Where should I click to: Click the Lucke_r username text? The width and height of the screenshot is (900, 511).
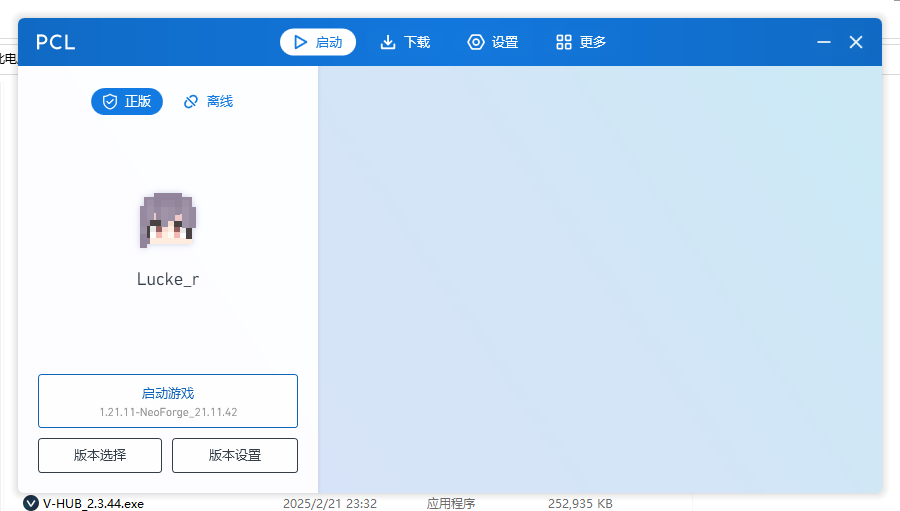pos(168,279)
